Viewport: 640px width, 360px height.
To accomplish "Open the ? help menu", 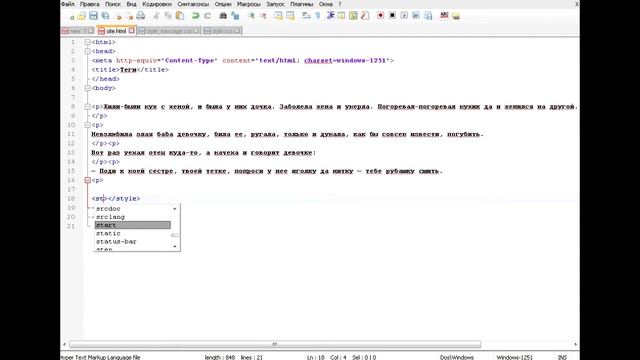I will pyautogui.click(x=340, y=4).
